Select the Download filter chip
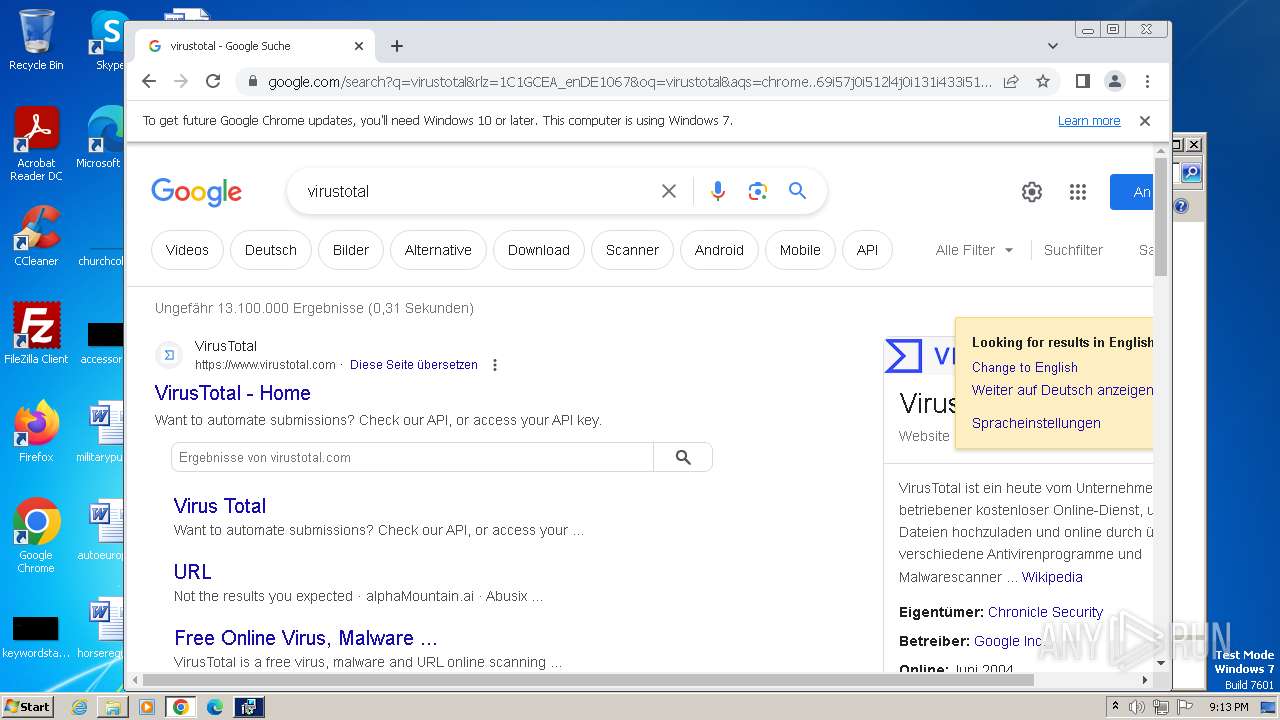 pyautogui.click(x=539, y=250)
